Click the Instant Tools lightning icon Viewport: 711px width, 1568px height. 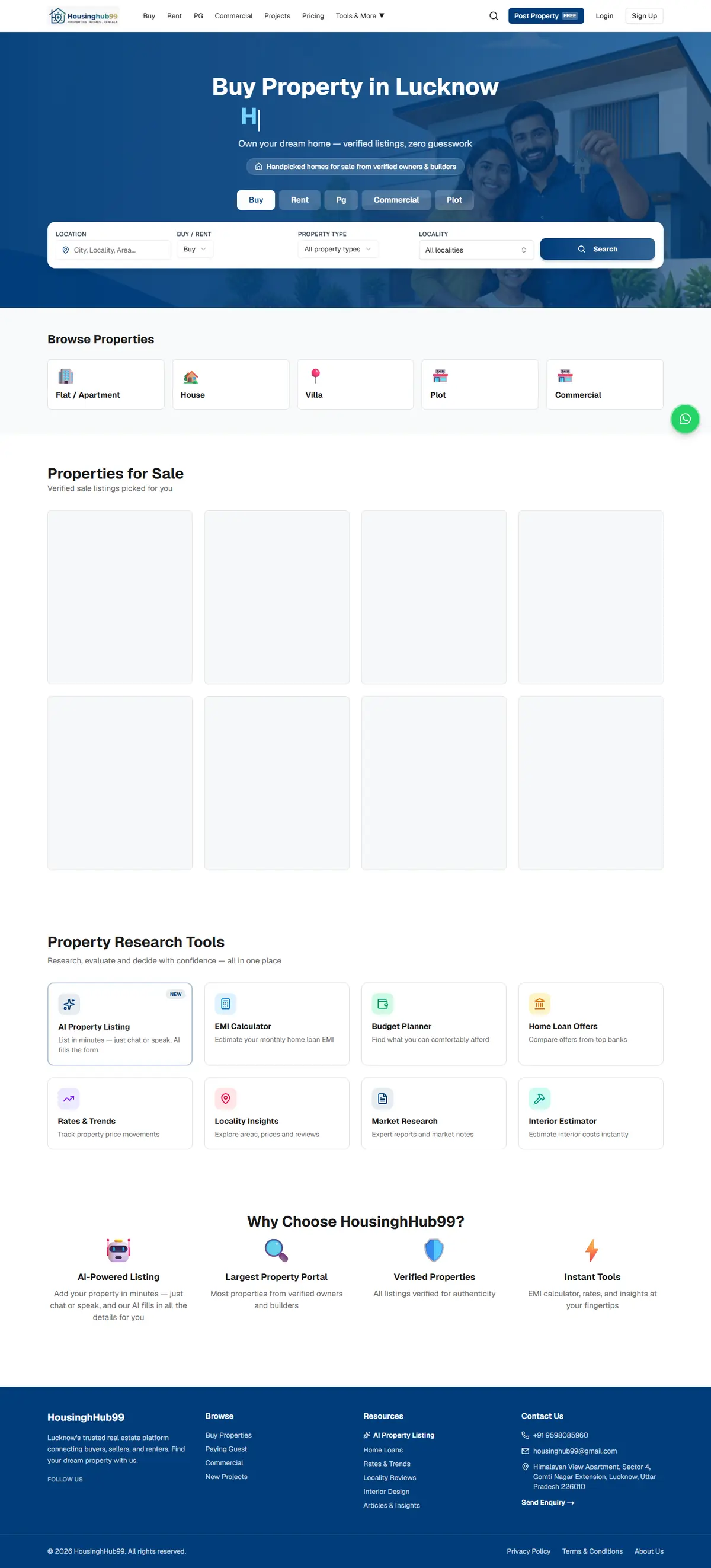[592, 1250]
